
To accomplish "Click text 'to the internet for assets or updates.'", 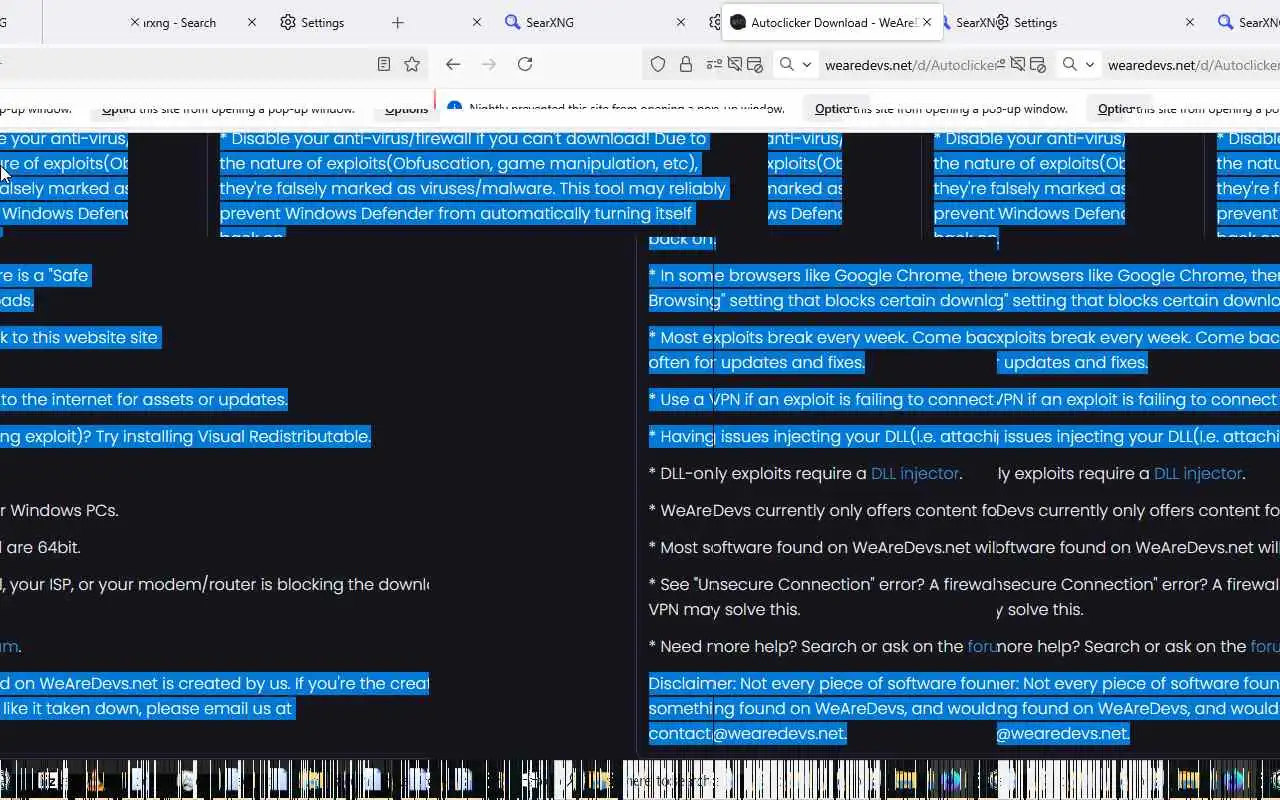I will tap(144, 399).
